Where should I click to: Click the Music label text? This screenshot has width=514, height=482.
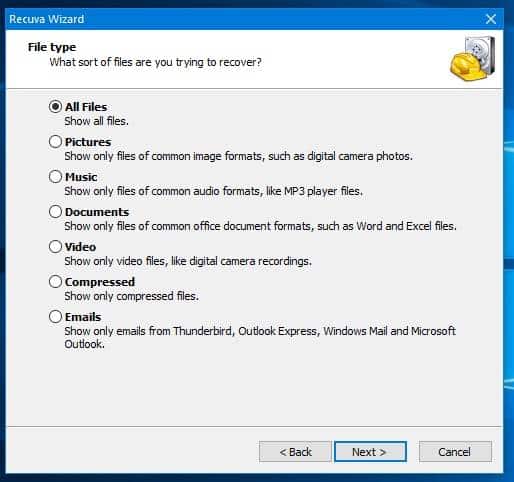coord(81,177)
